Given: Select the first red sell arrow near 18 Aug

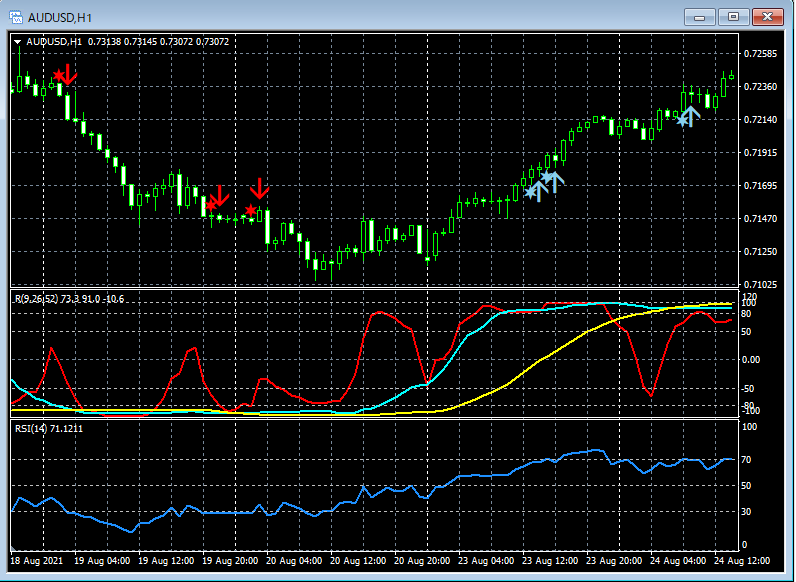Looking at the screenshot, I should (69, 74).
